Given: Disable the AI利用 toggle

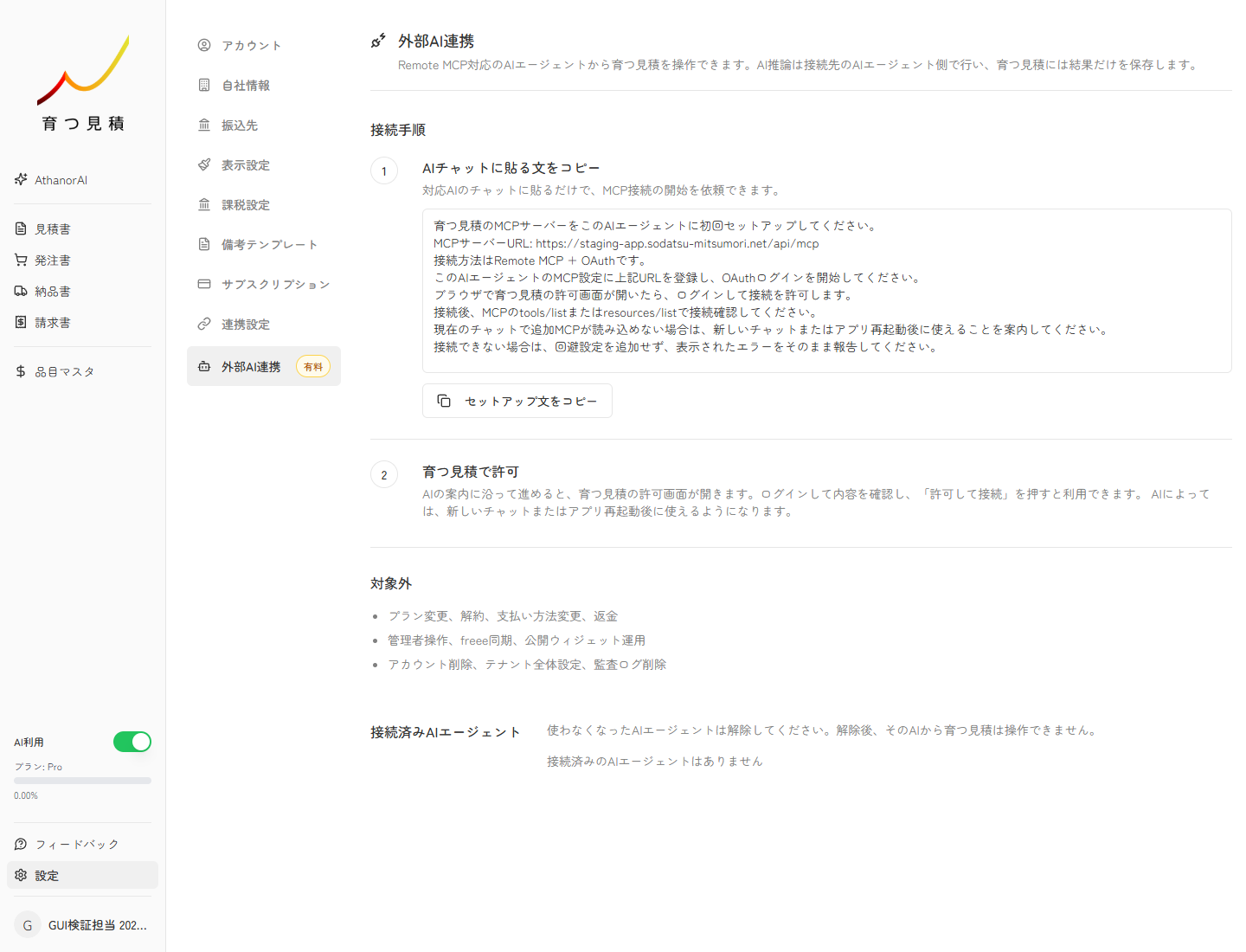Looking at the screenshot, I should 132,742.
